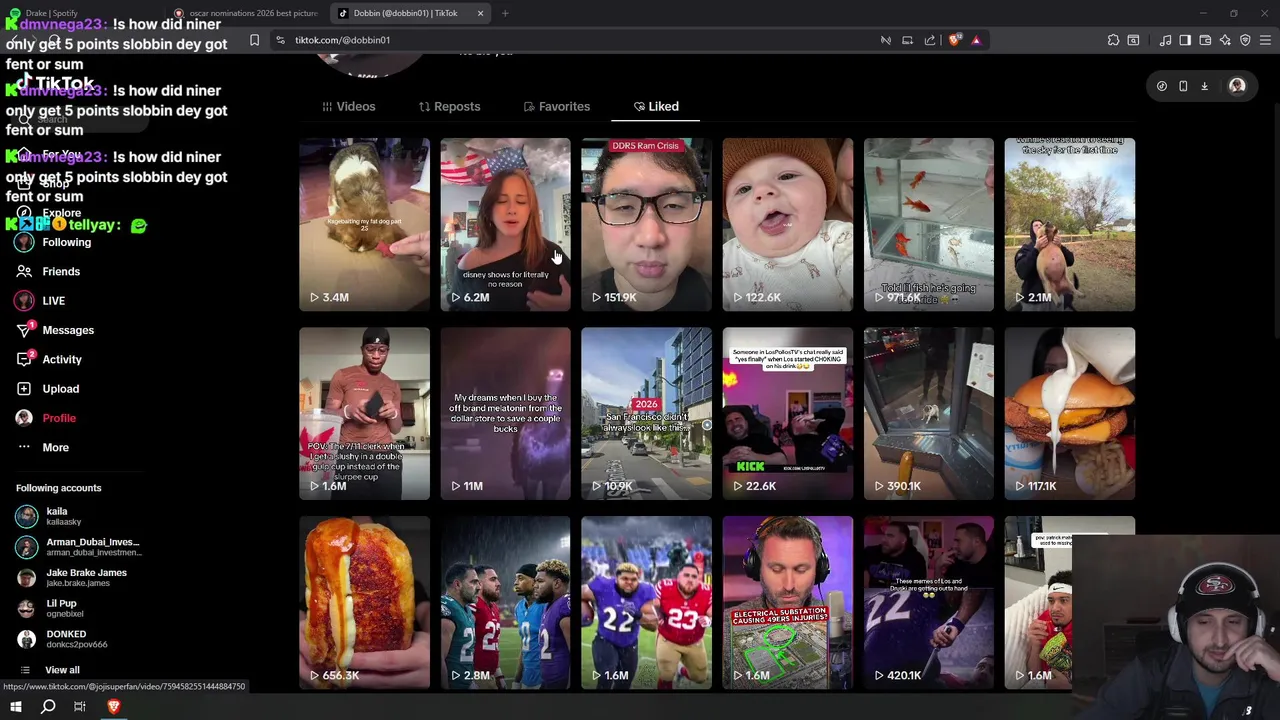1280x720 pixels.
Task: Open the fat dog video with 3.4M views
Action: click(364, 225)
